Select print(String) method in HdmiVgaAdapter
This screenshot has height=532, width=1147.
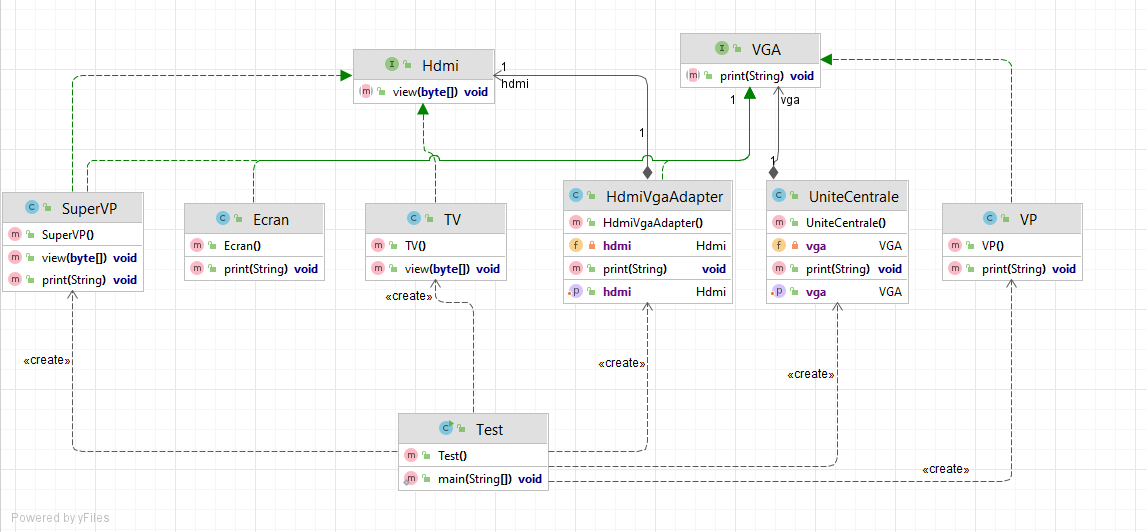pyautogui.click(x=648, y=269)
